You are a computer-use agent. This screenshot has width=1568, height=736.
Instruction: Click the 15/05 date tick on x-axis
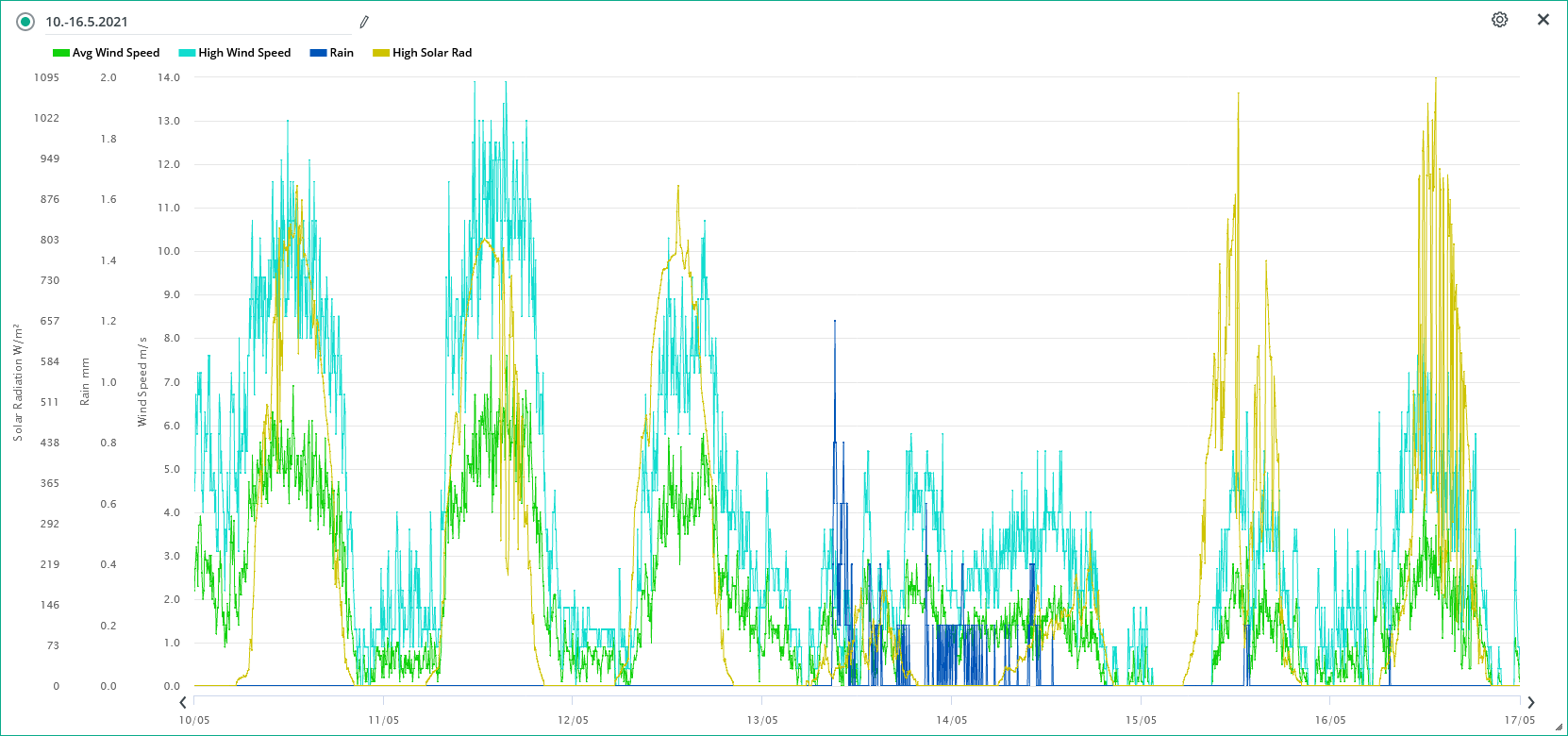tap(1141, 720)
